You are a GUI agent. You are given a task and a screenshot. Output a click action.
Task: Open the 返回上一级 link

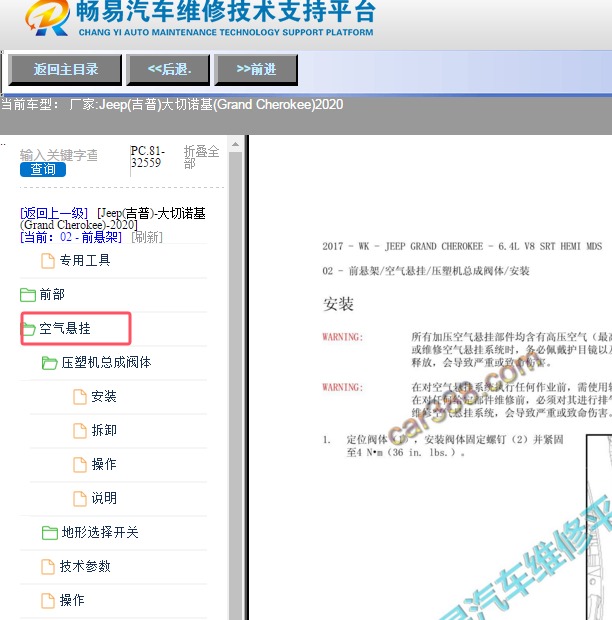(54, 214)
